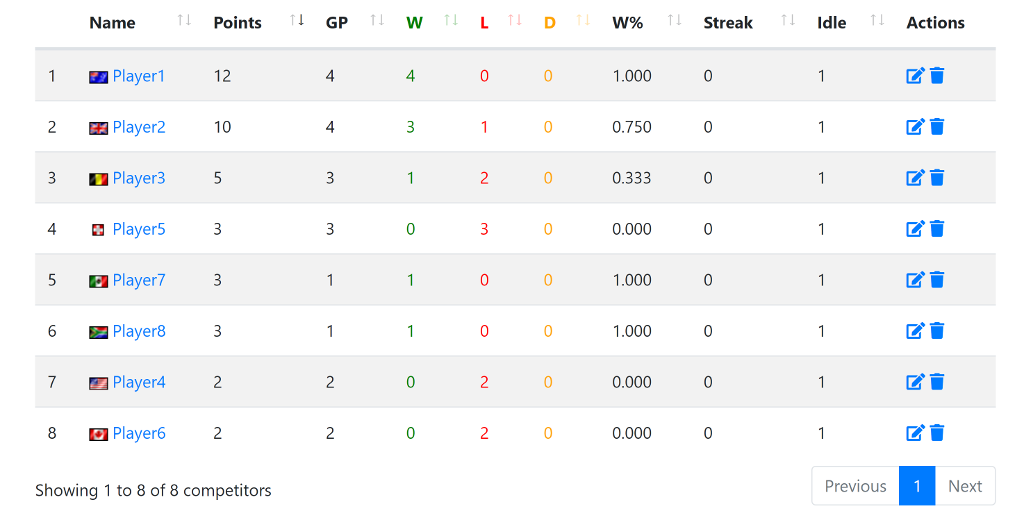Viewport: 1024px width, 511px height.
Task: Delete Player8 with the trash icon
Action: [937, 331]
